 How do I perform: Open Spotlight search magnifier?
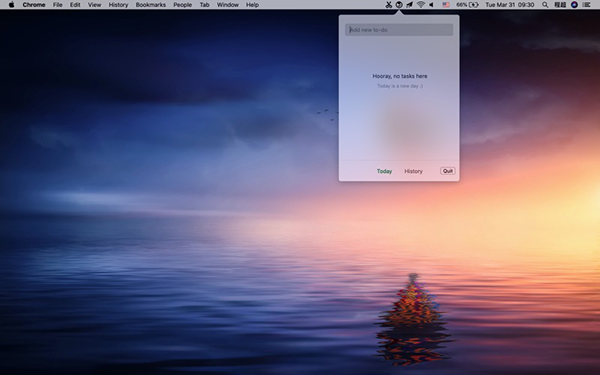(x=545, y=5)
